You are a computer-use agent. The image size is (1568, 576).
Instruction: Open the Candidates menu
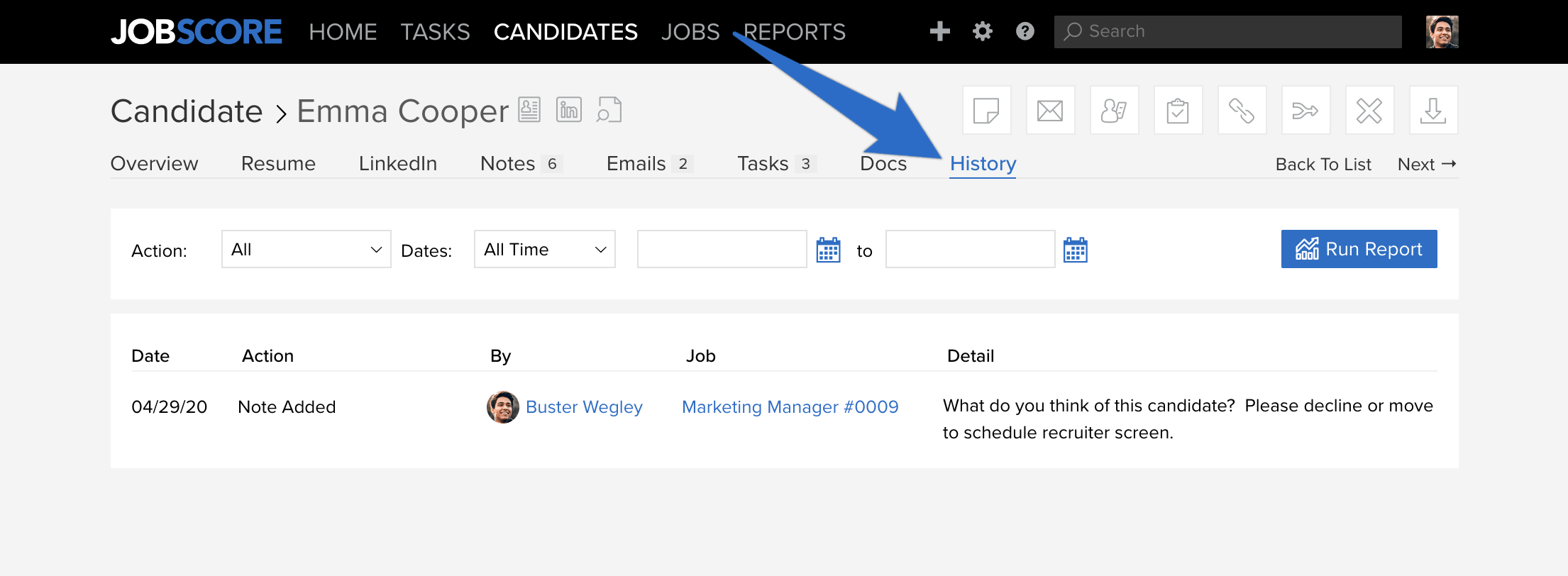(x=566, y=32)
